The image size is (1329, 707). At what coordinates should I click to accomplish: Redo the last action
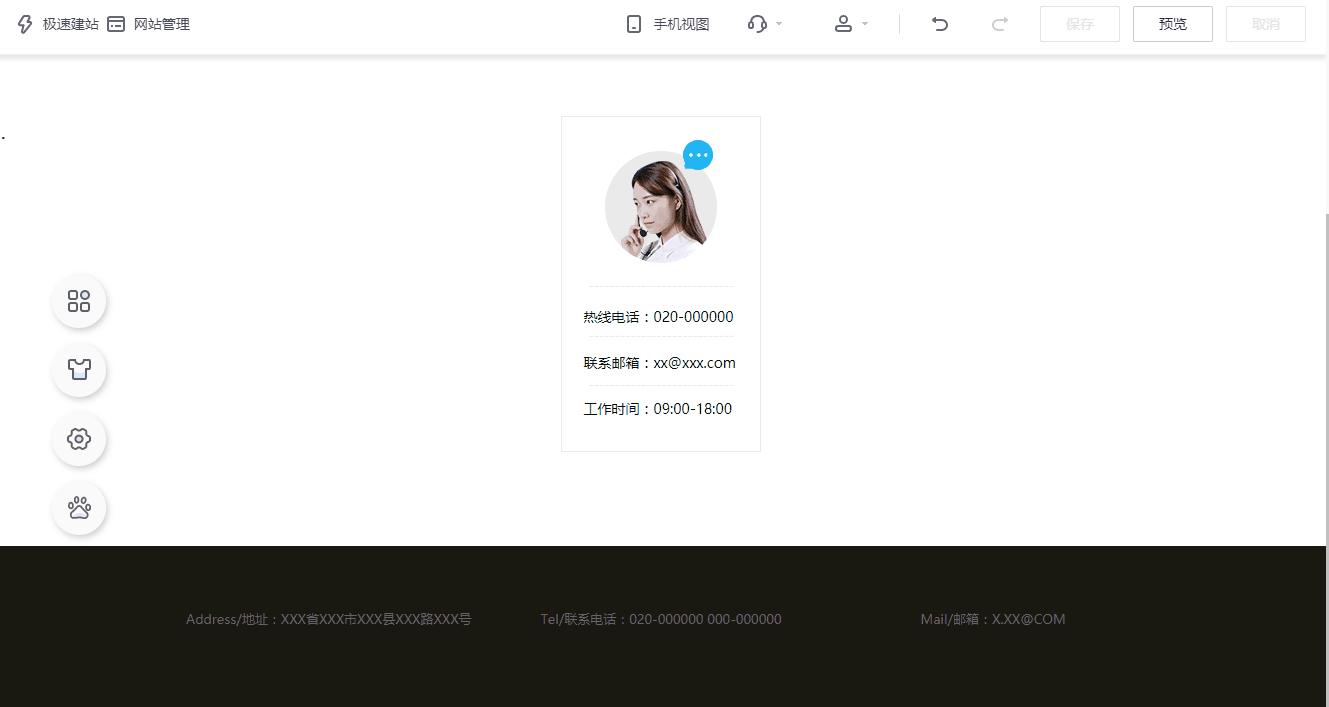click(x=999, y=24)
